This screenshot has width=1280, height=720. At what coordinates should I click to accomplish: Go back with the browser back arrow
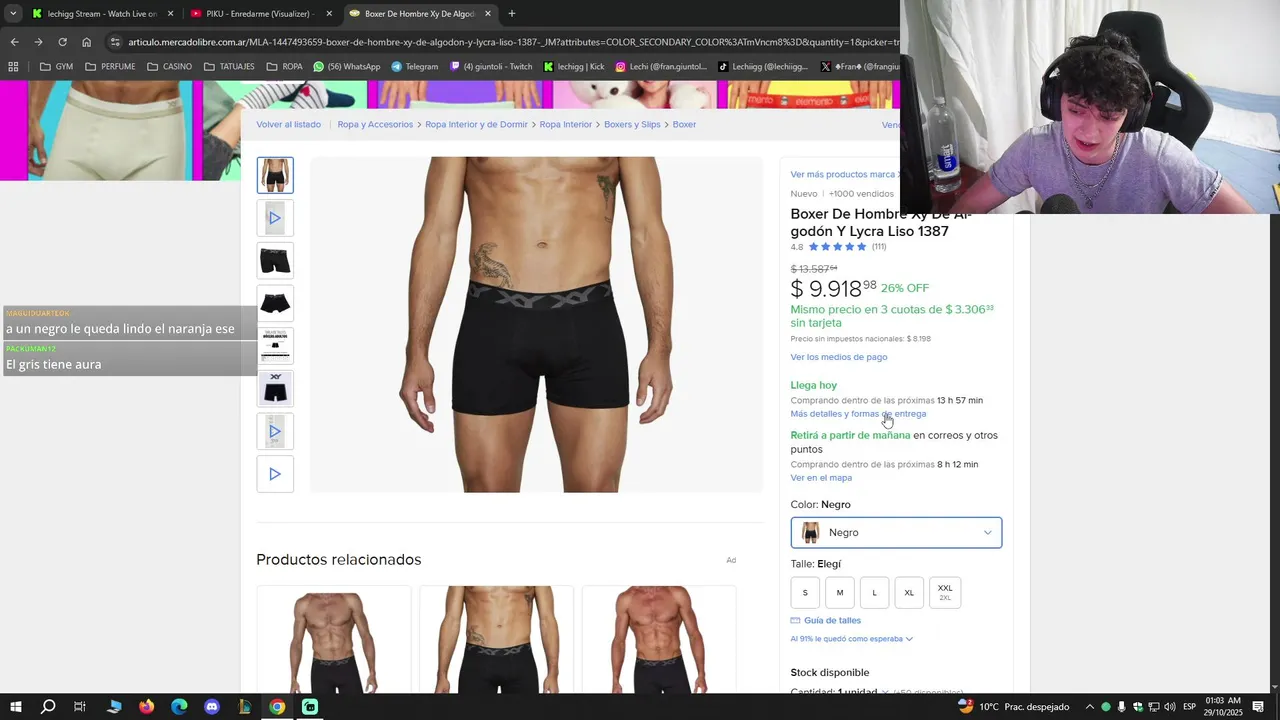coord(14,42)
